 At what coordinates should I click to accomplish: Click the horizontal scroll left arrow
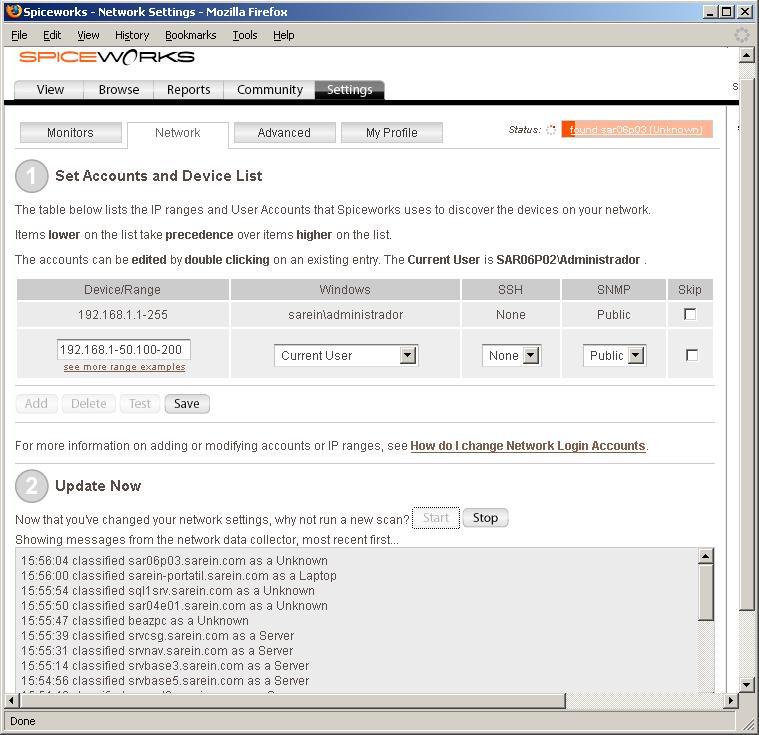coord(12,700)
